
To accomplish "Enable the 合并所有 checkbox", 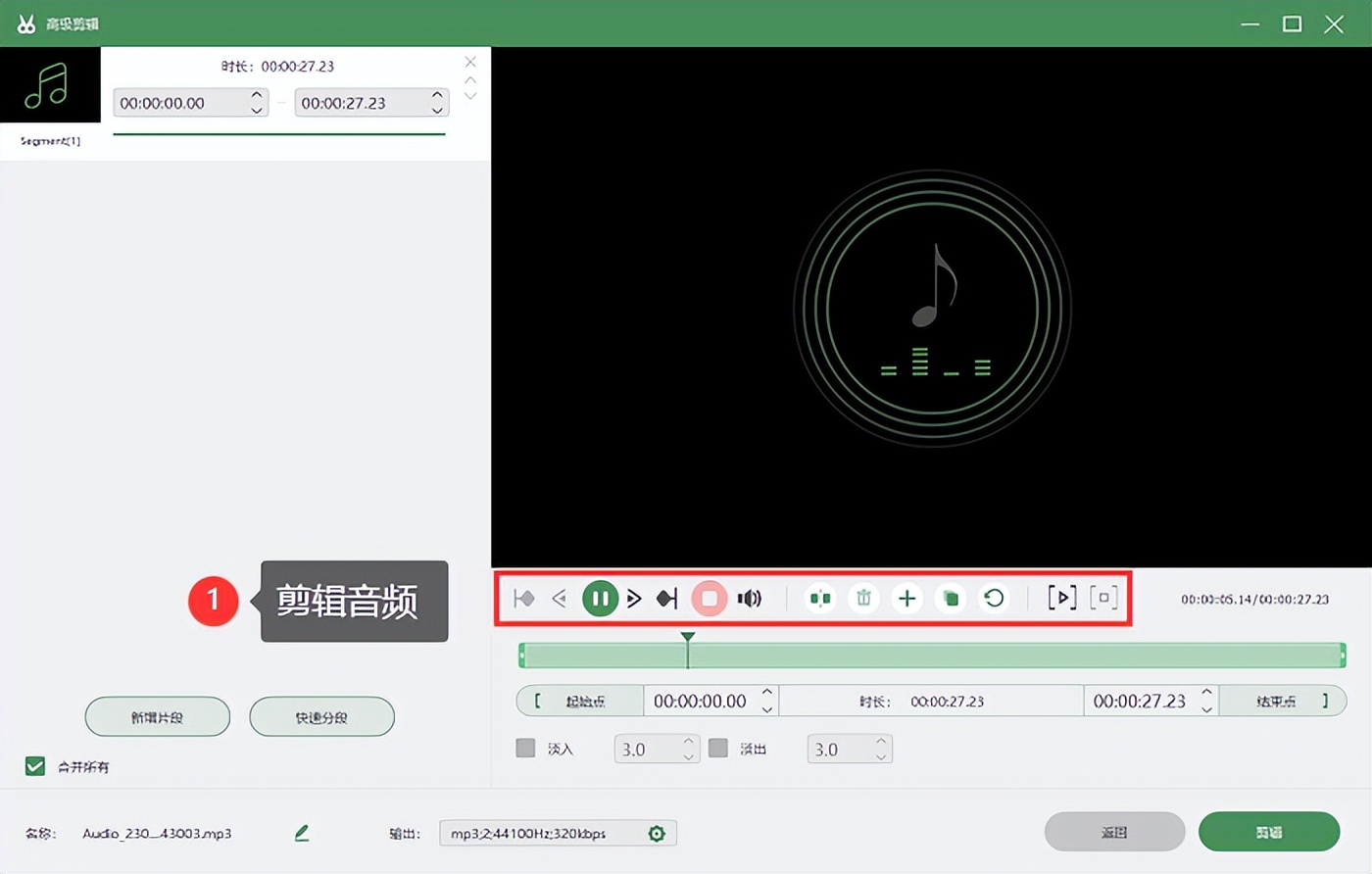I will coord(35,766).
